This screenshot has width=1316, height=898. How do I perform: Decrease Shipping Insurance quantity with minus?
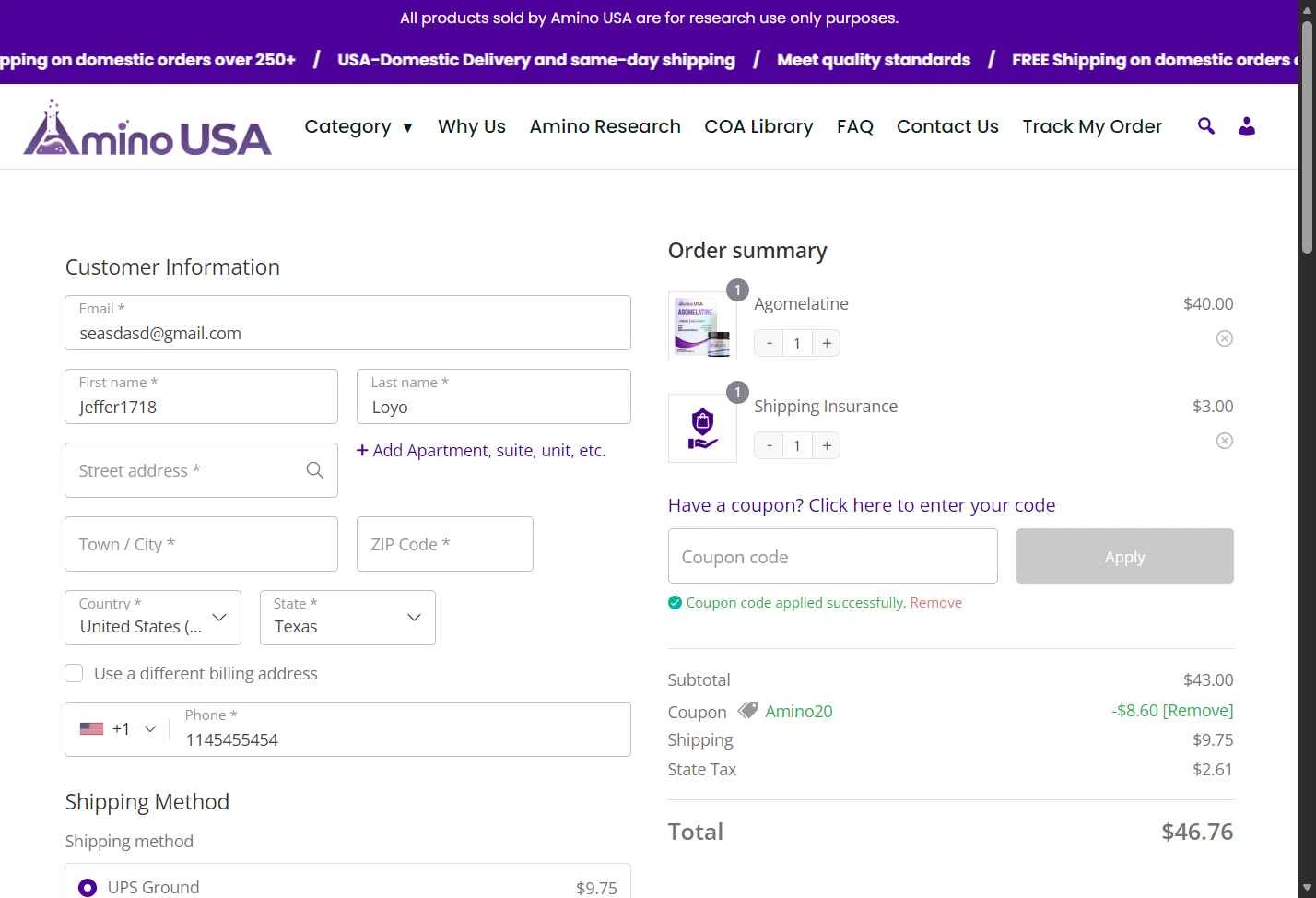(x=770, y=445)
